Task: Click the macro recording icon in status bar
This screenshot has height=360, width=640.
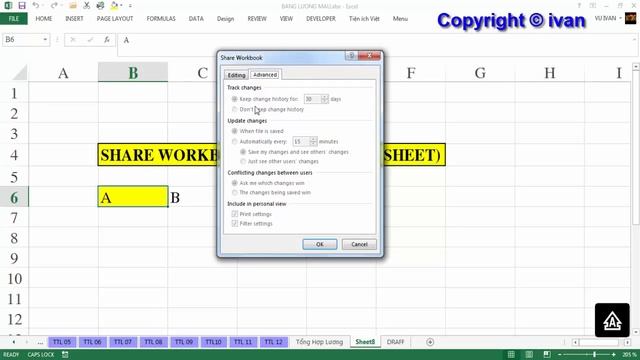Action: (x=65, y=354)
